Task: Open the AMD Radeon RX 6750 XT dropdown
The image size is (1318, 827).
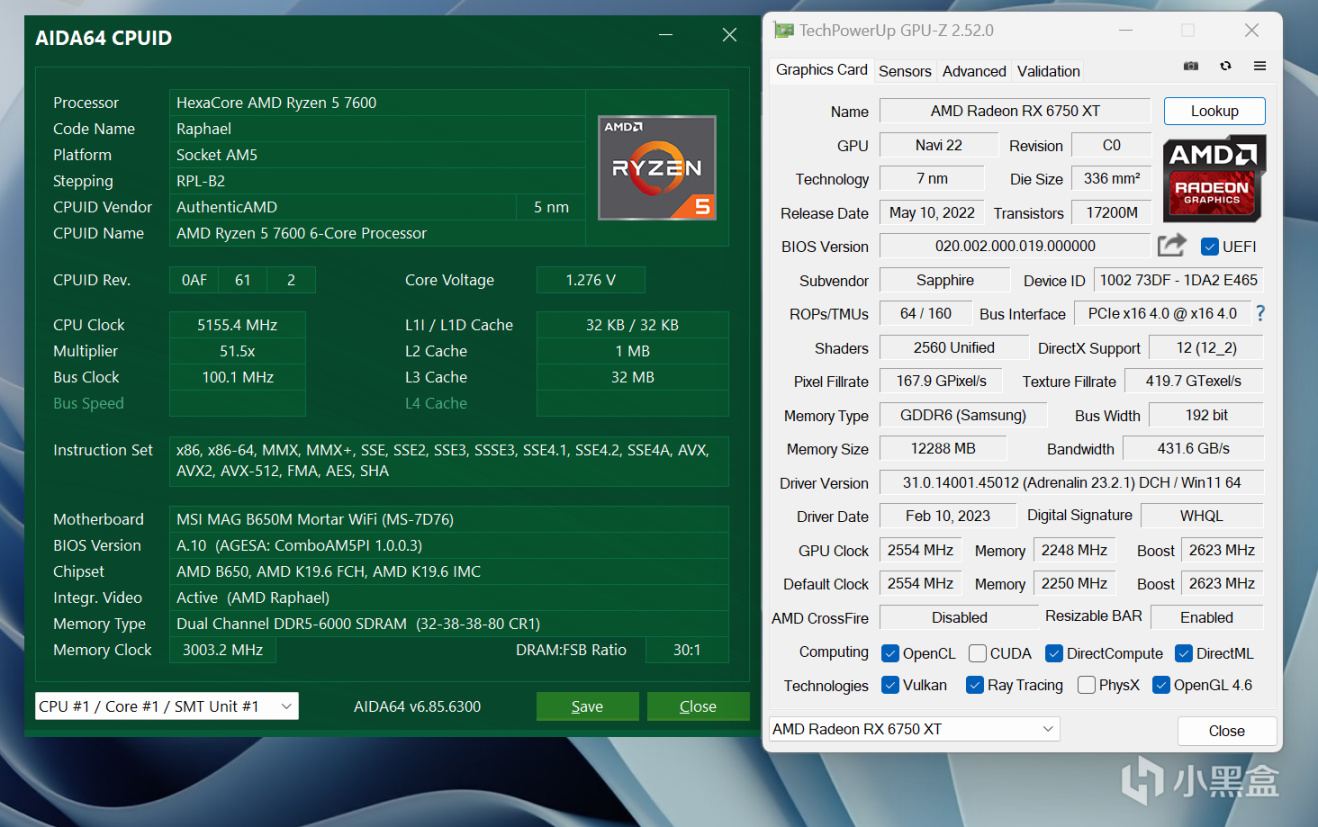Action: pos(914,729)
